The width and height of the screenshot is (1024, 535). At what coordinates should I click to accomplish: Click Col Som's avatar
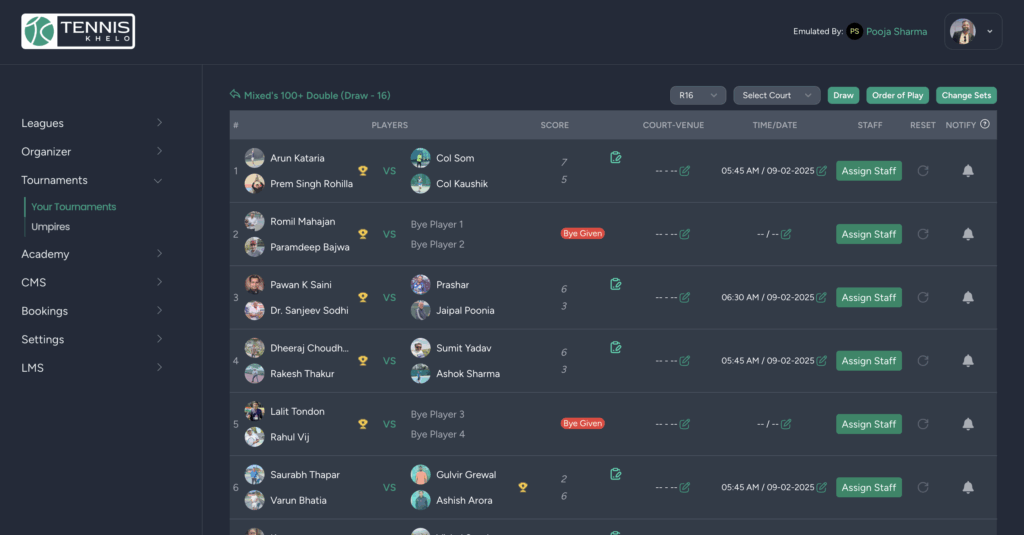(x=420, y=158)
